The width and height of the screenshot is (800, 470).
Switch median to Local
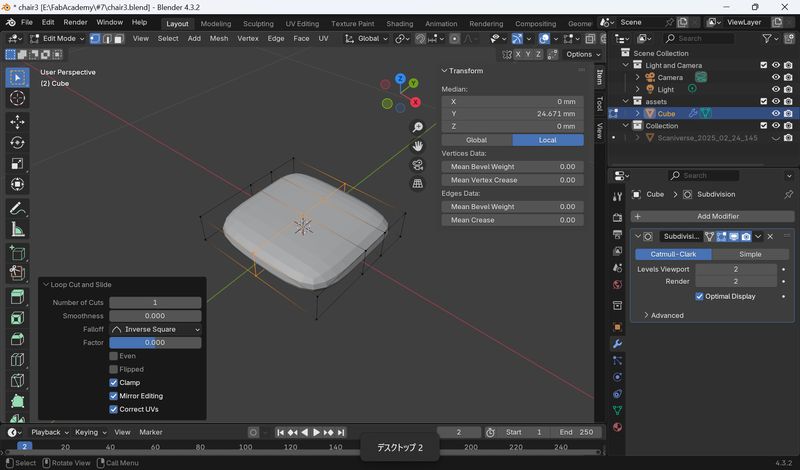pos(548,140)
